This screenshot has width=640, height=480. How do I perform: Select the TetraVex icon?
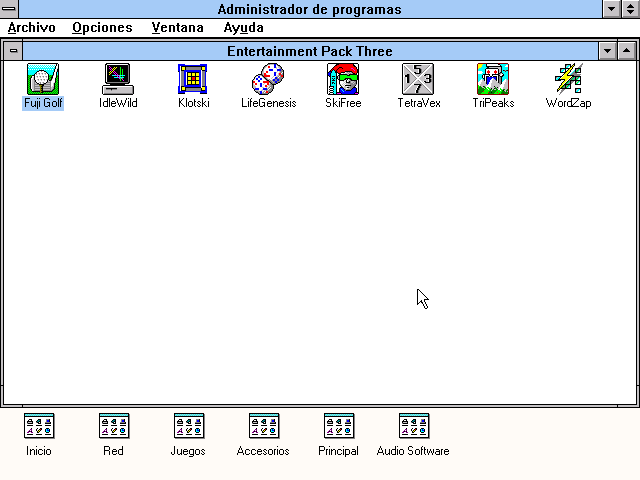418,79
